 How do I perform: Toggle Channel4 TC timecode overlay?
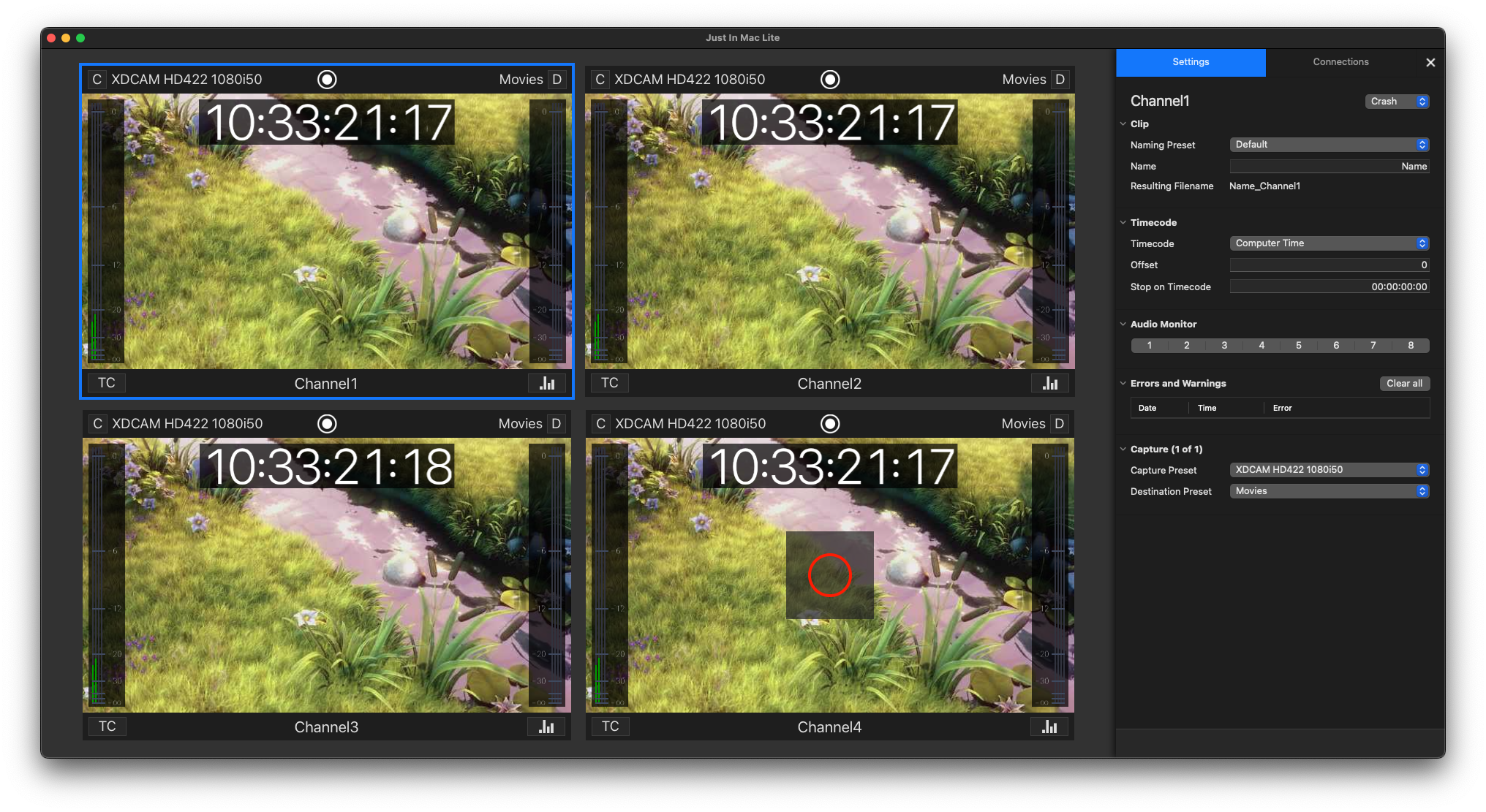[x=611, y=726]
